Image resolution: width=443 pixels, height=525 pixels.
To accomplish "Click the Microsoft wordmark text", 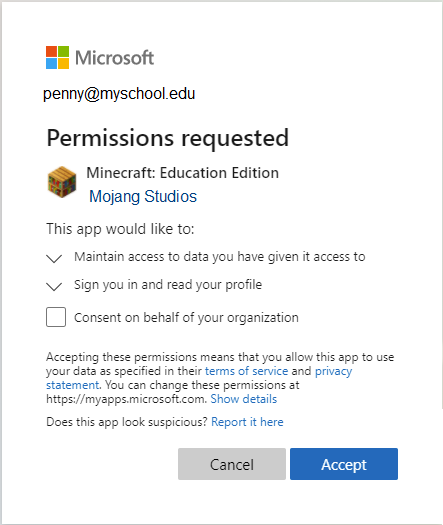I will point(115,58).
